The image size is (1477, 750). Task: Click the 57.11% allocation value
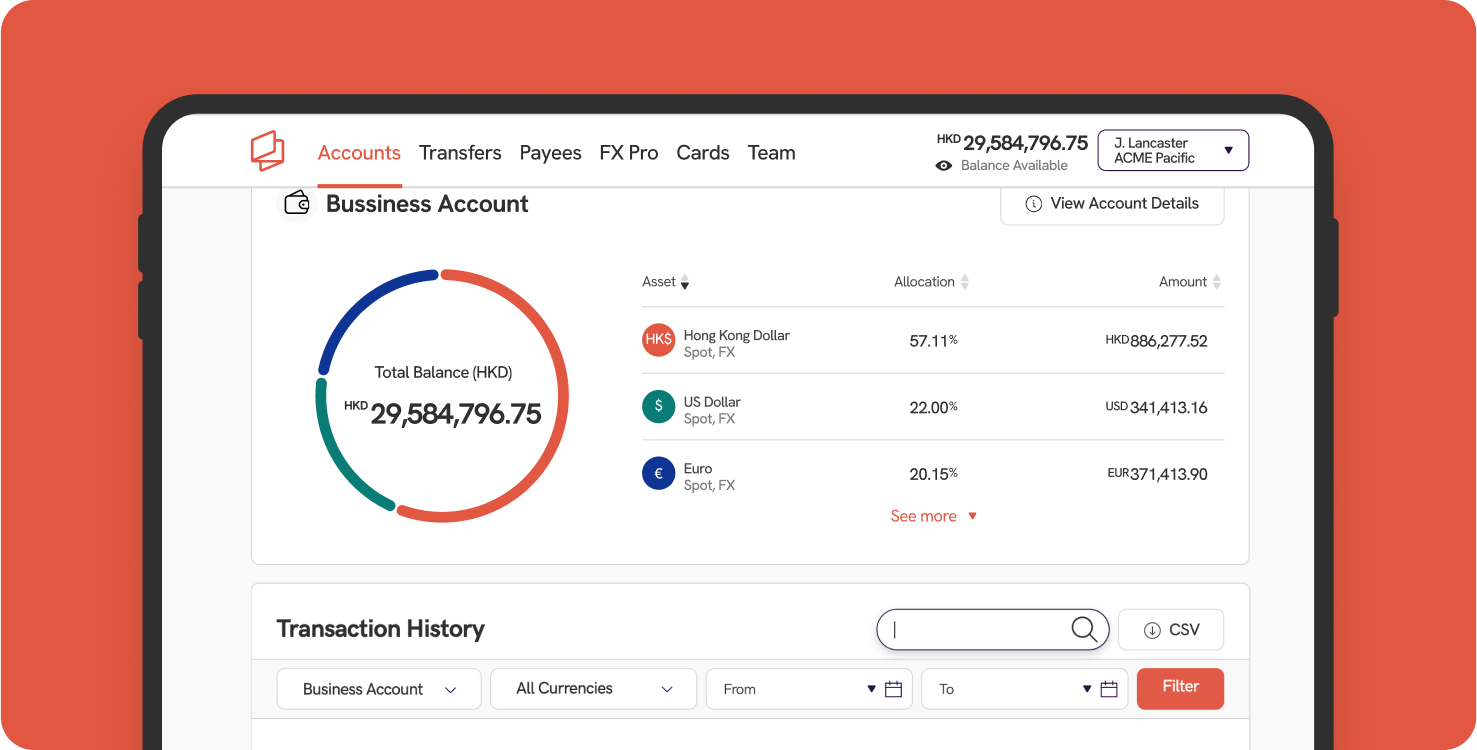pos(933,341)
